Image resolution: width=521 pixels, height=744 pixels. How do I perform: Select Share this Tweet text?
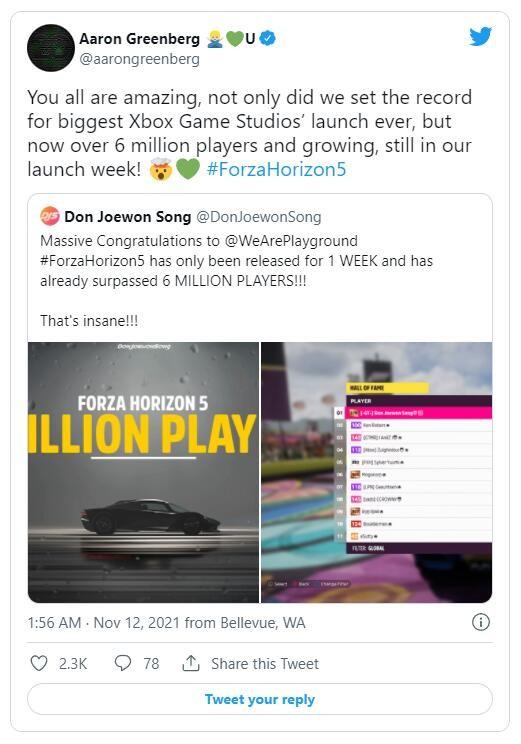[x=265, y=663]
